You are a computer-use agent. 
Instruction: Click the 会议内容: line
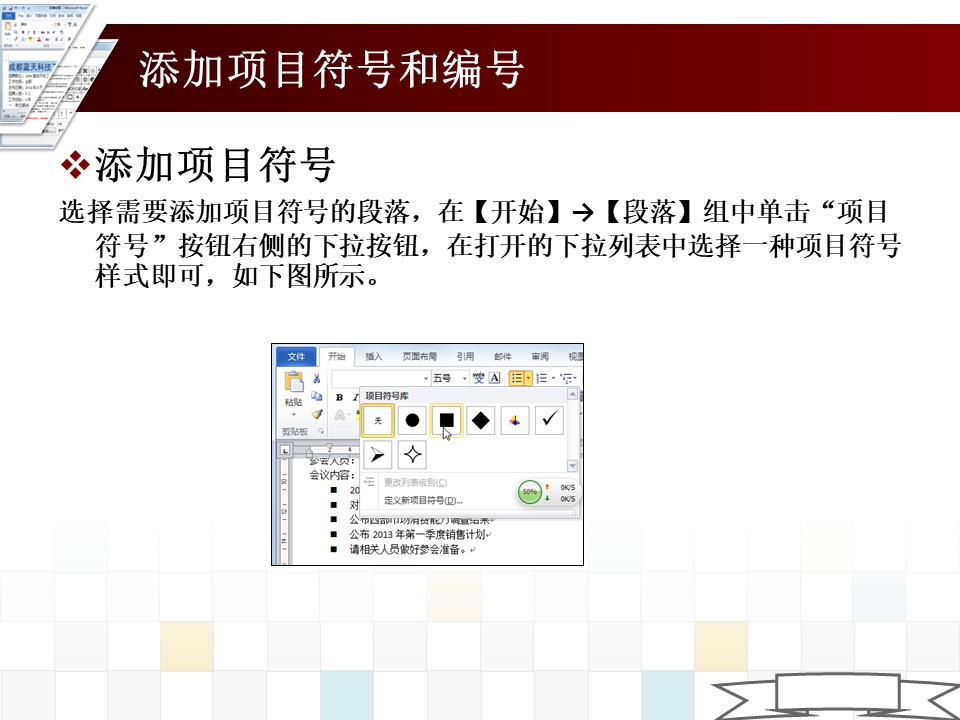pos(332,475)
